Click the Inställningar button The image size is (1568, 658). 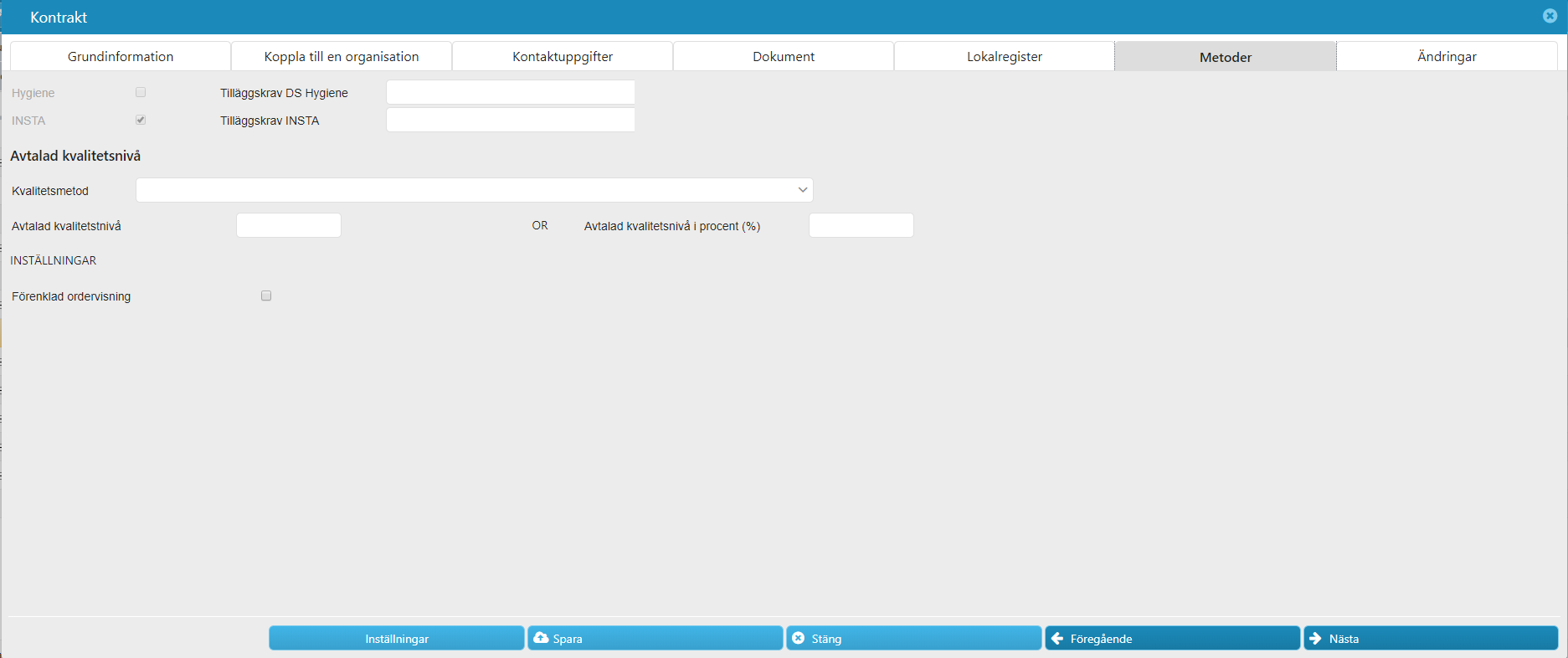397,638
